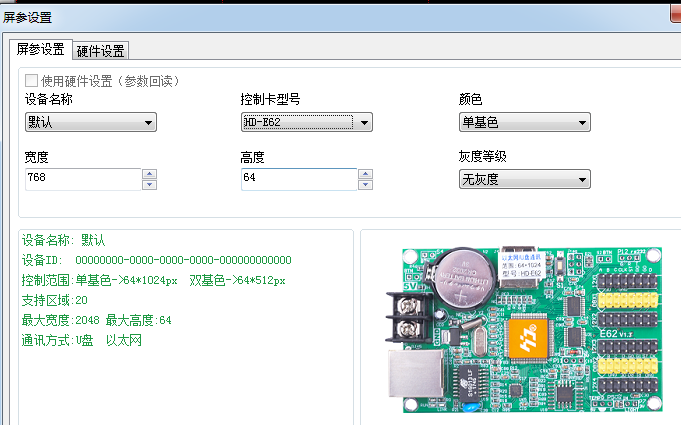Expand the 灰度等级 dropdown set to 无灰度

[x=524, y=180]
